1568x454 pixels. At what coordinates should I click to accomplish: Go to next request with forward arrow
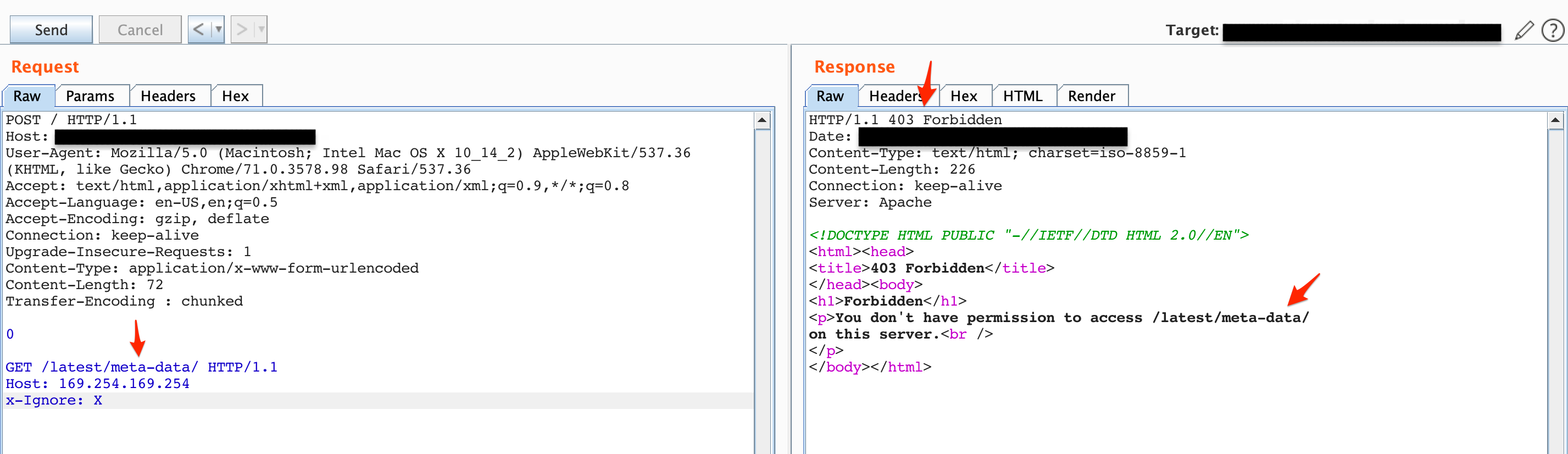242,29
